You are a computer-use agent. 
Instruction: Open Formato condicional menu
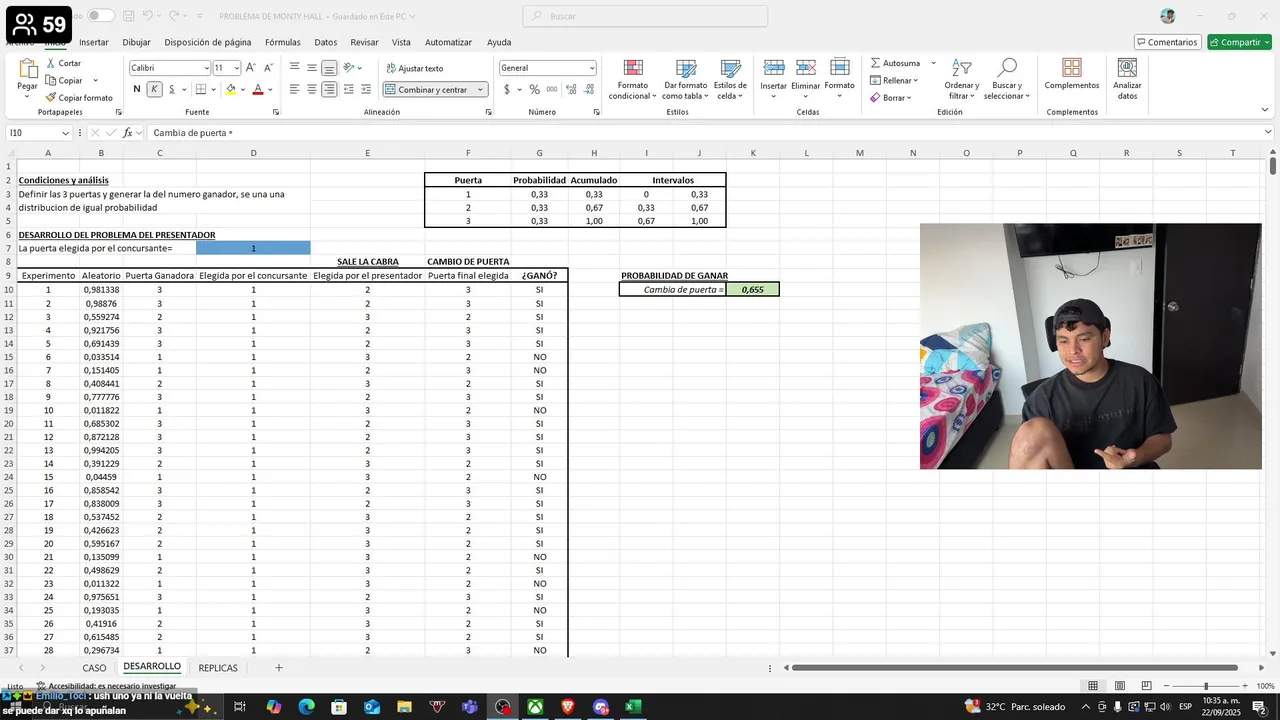[633, 78]
